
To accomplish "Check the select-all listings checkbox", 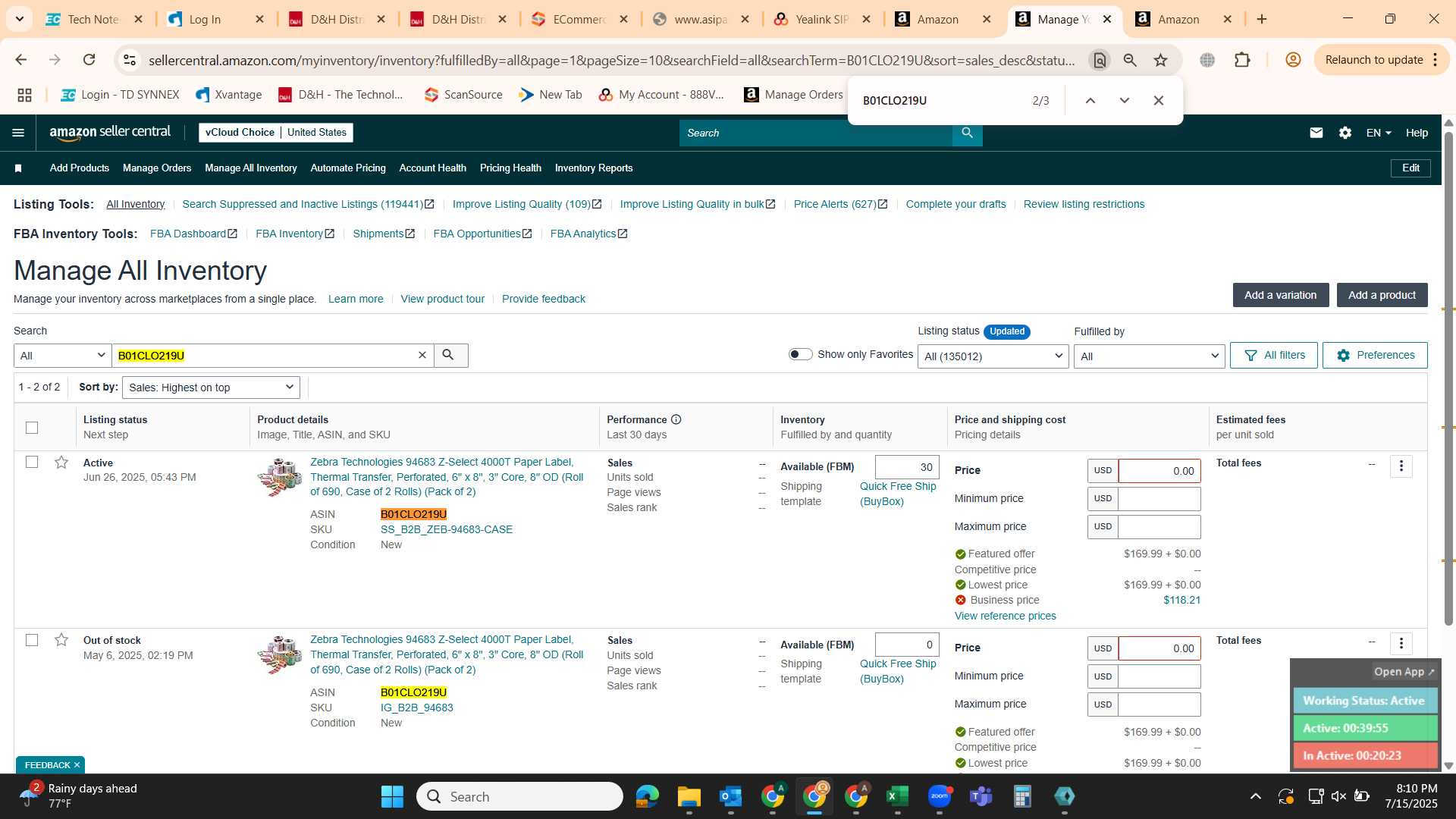I will [32, 428].
